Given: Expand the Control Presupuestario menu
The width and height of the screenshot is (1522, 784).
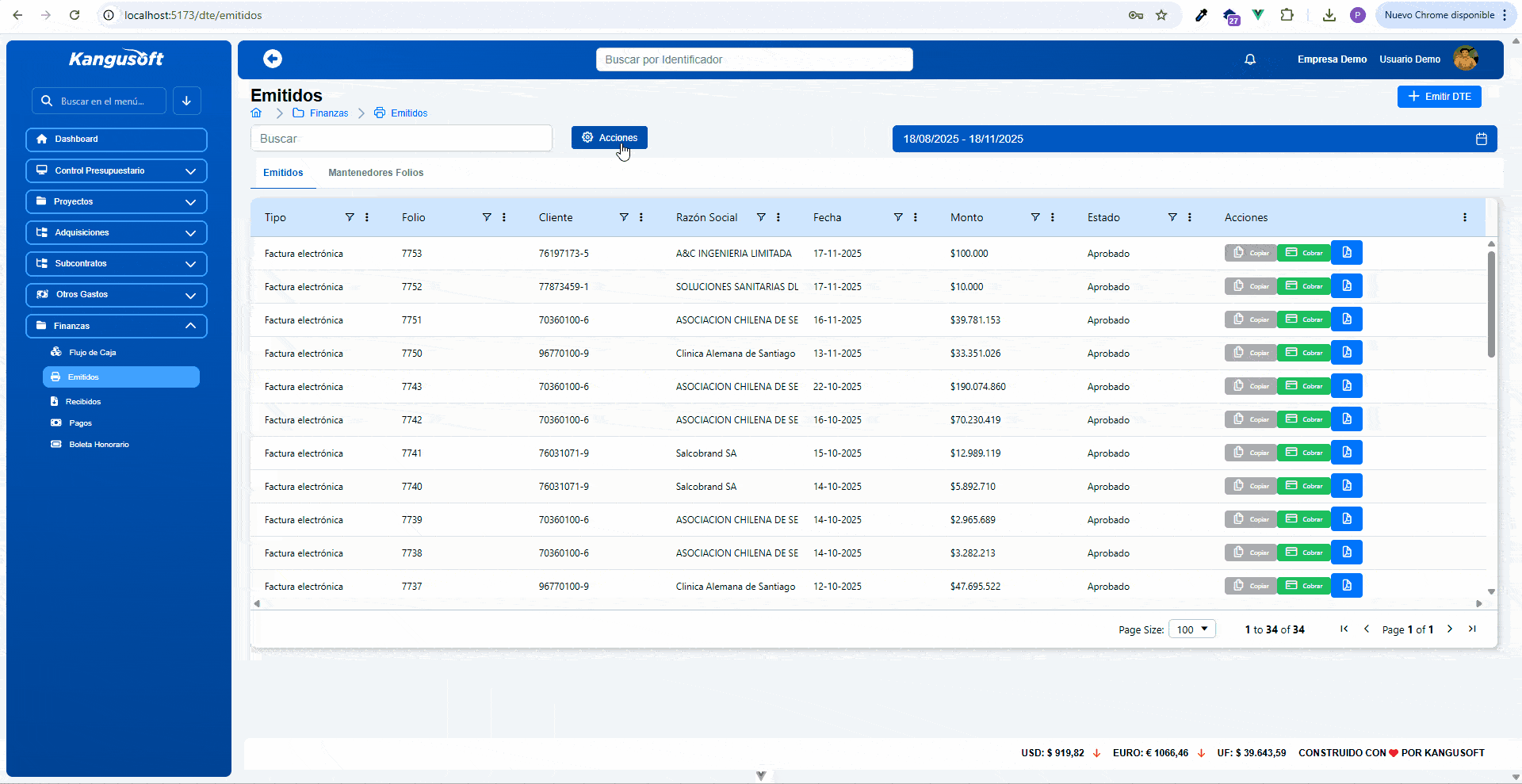Looking at the screenshot, I should 117,170.
